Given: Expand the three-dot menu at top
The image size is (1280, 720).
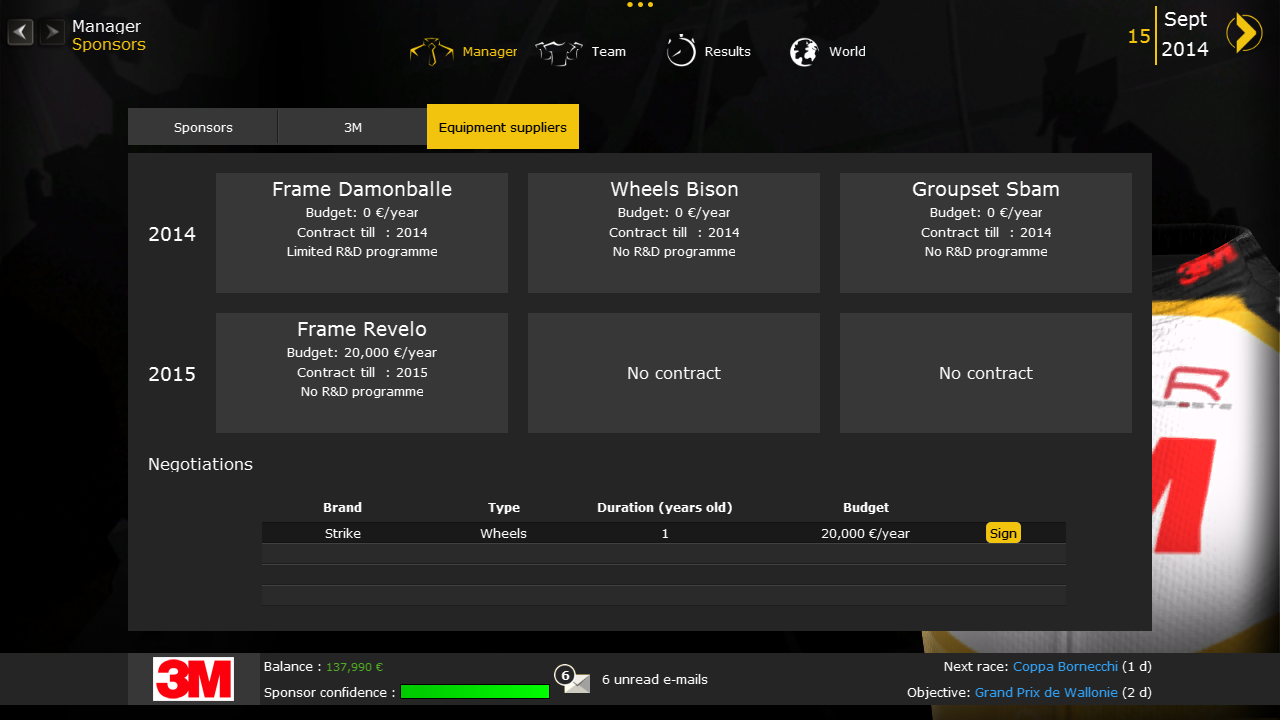Looking at the screenshot, I should pos(640,5).
